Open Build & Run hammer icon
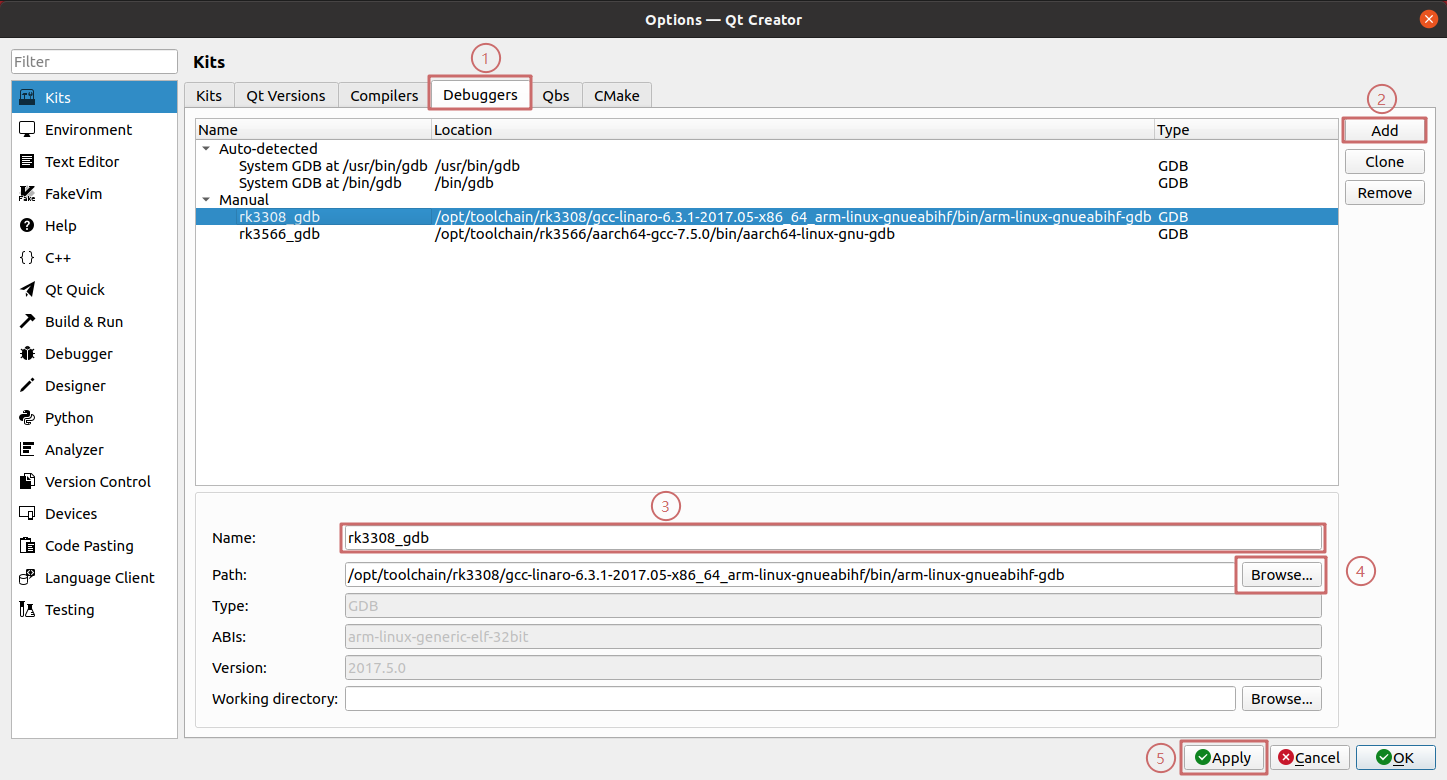Image resolution: width=1447 pixels, height=780 pixels. 27,322
